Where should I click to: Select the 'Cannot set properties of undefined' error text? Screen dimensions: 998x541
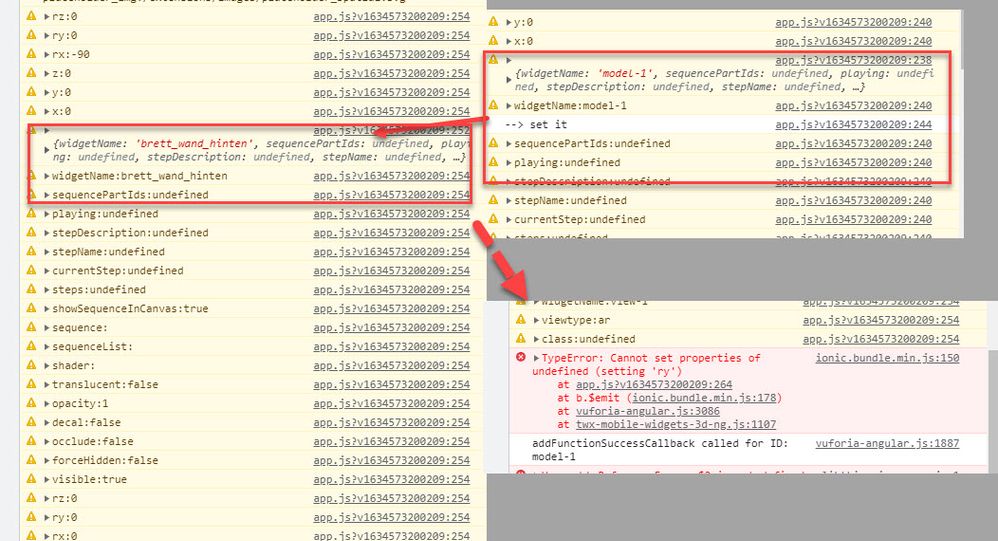pyautogui.click(x=646, y=365)
